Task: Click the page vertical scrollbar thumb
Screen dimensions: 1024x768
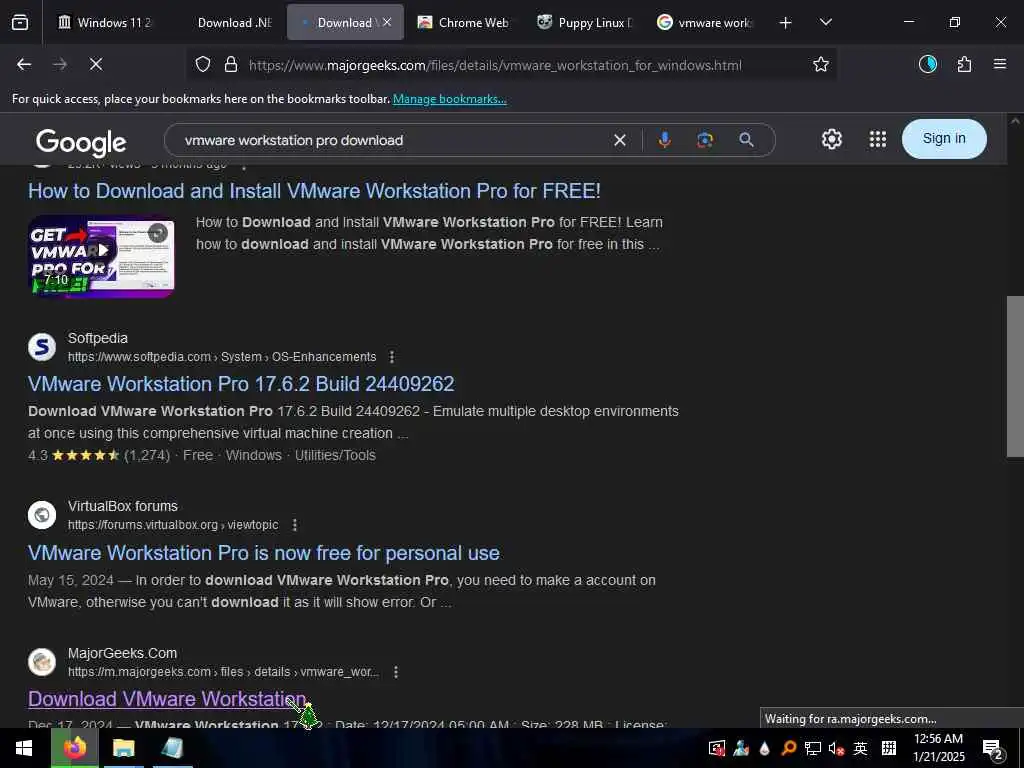Action: pos(1015,377)
